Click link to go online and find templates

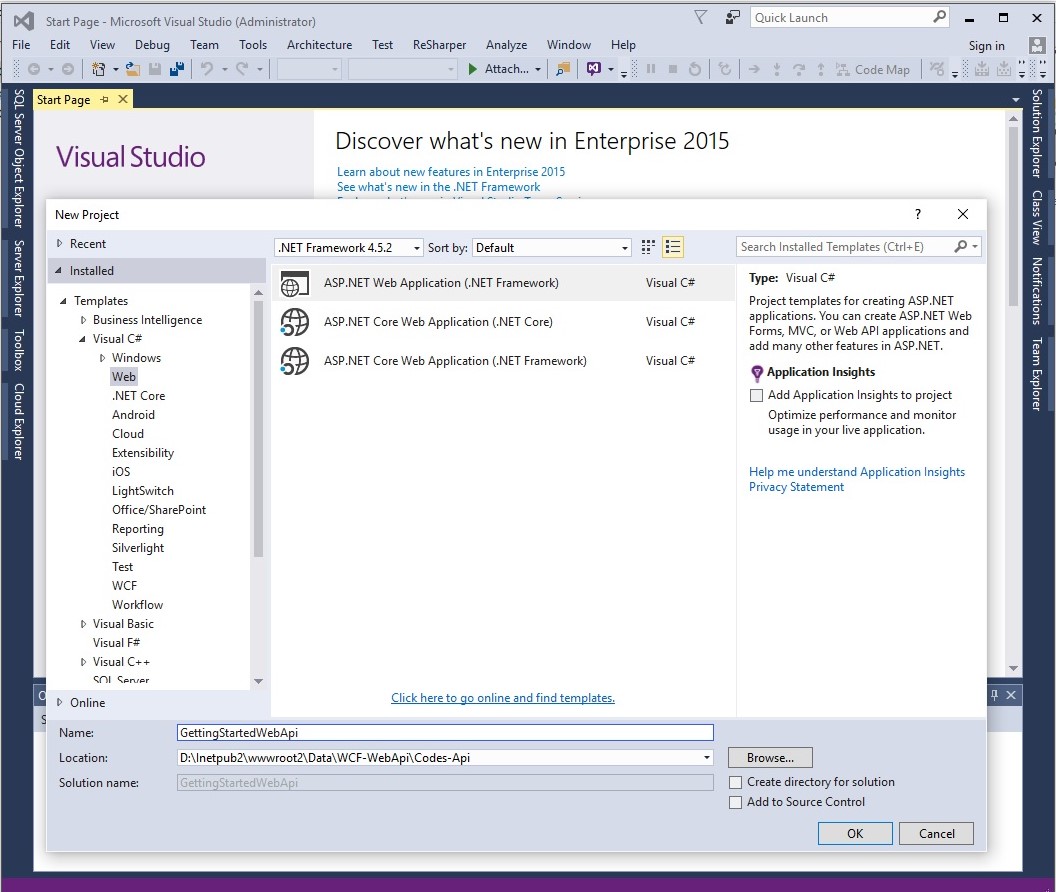pyautogui.click(x=503, y=697)
